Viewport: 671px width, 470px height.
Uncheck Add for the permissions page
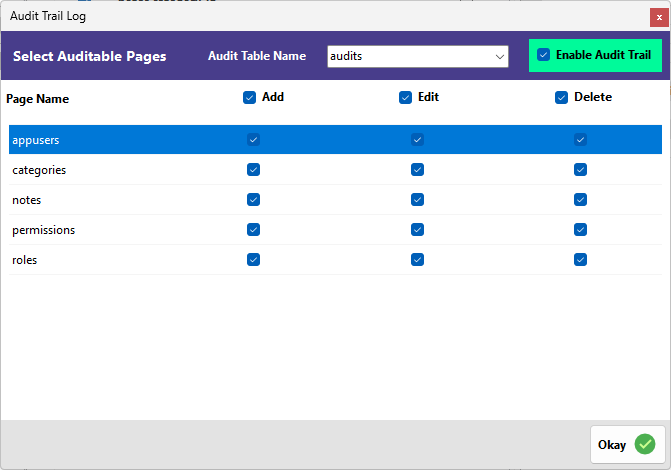click(x=253, y=230)
